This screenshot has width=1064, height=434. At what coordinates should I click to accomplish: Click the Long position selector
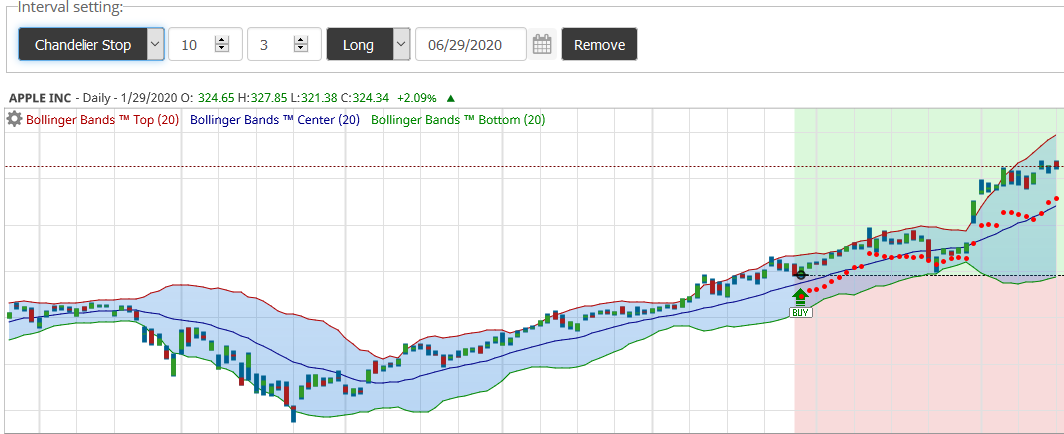coord(358,44)
